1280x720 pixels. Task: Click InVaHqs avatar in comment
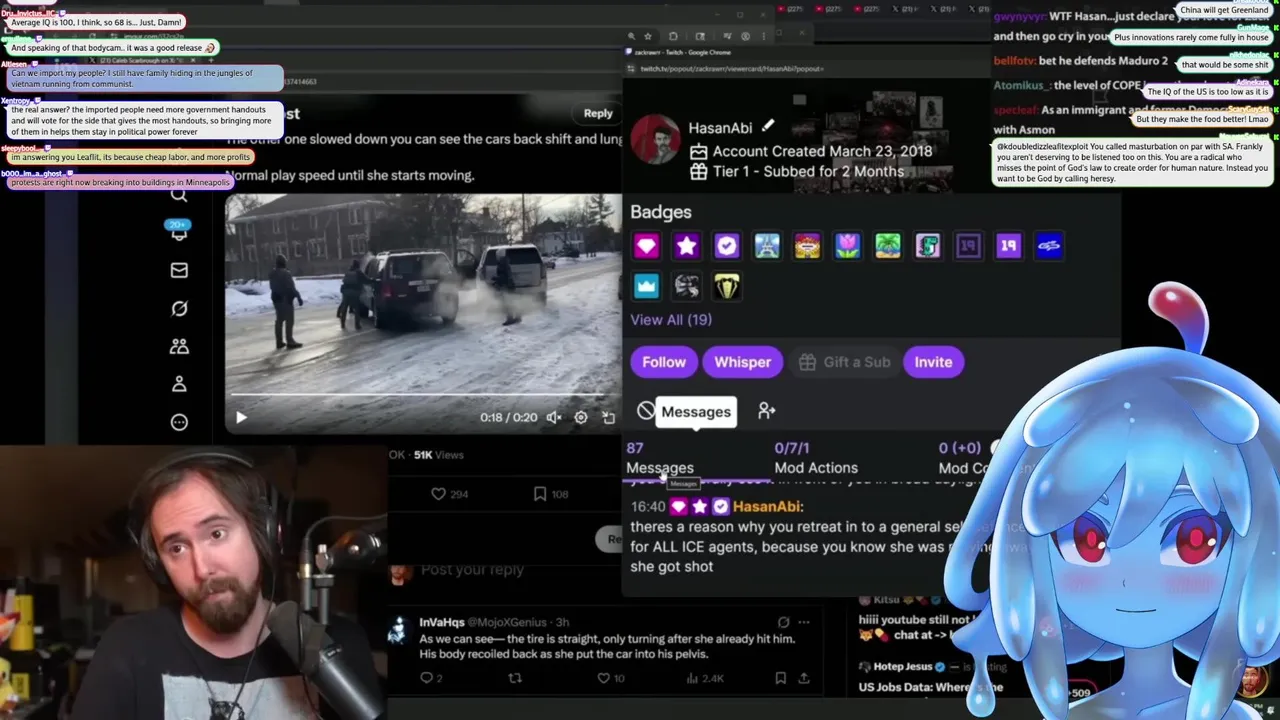click(x=400, y=629)
